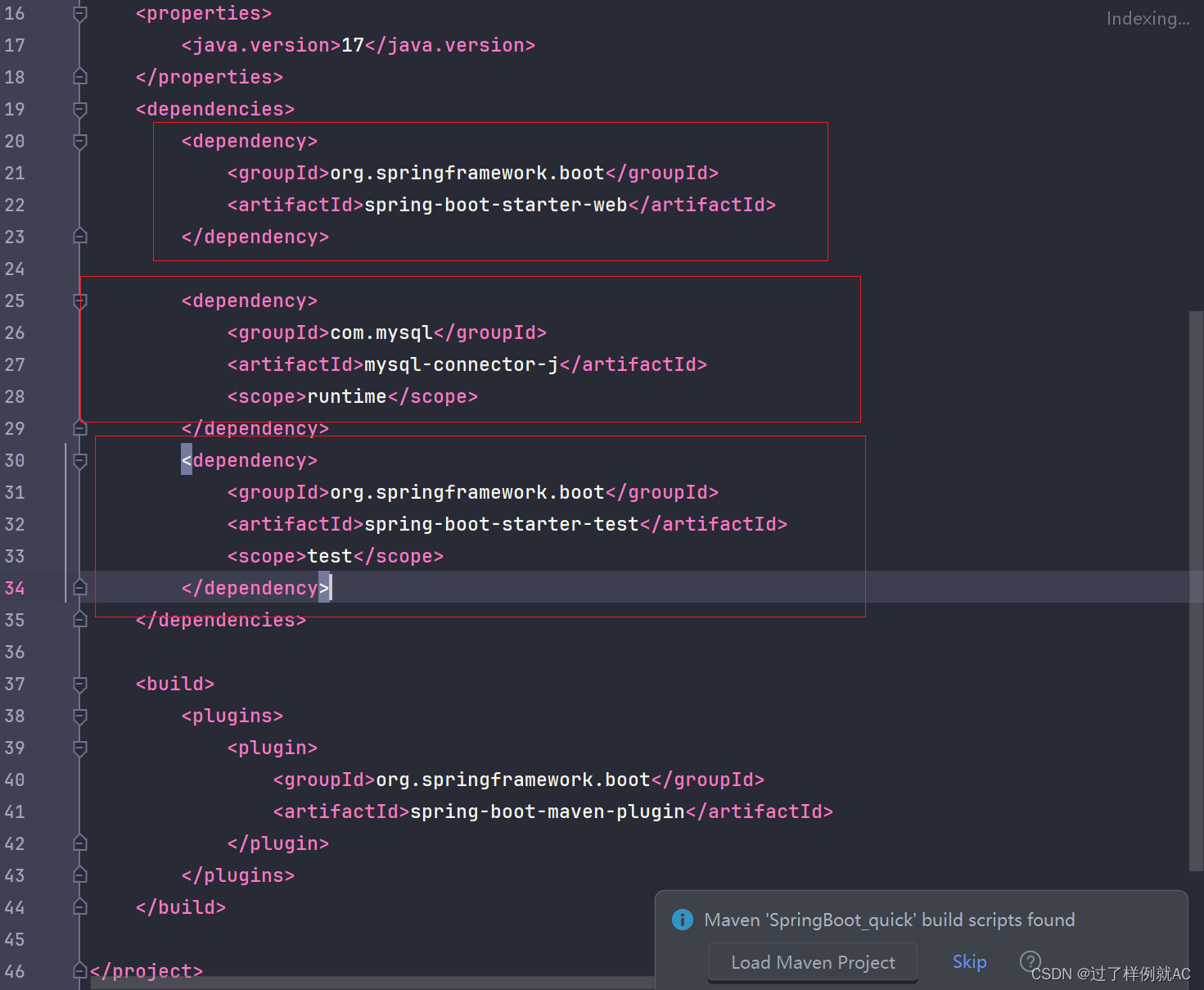Fold the starter-test dependency on line 30
The height and width of the screenshot is (990, 1204).
[80, 460]
